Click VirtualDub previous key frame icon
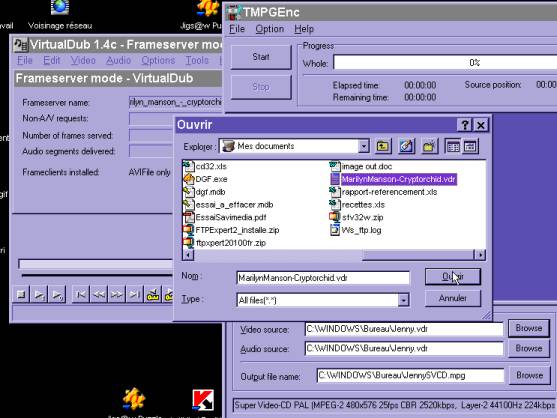Viewport: 557px width, 418px height. tap(153, 294)
